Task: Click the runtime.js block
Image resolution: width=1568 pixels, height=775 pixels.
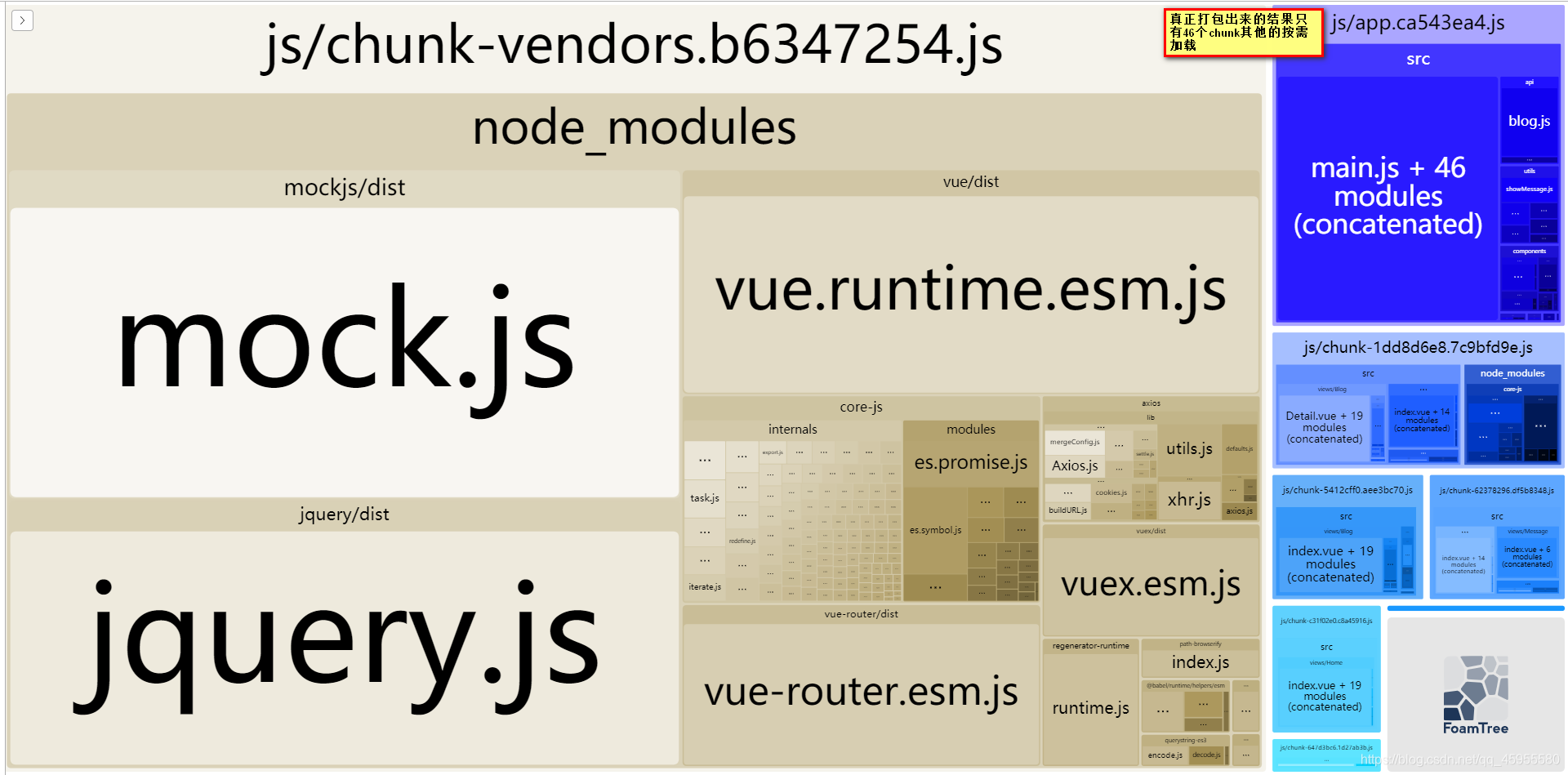Action: [x=1090, y=709]
